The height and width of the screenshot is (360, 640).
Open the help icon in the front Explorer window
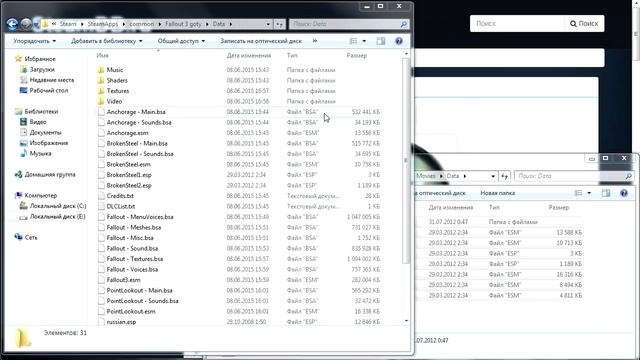[399, 41]
